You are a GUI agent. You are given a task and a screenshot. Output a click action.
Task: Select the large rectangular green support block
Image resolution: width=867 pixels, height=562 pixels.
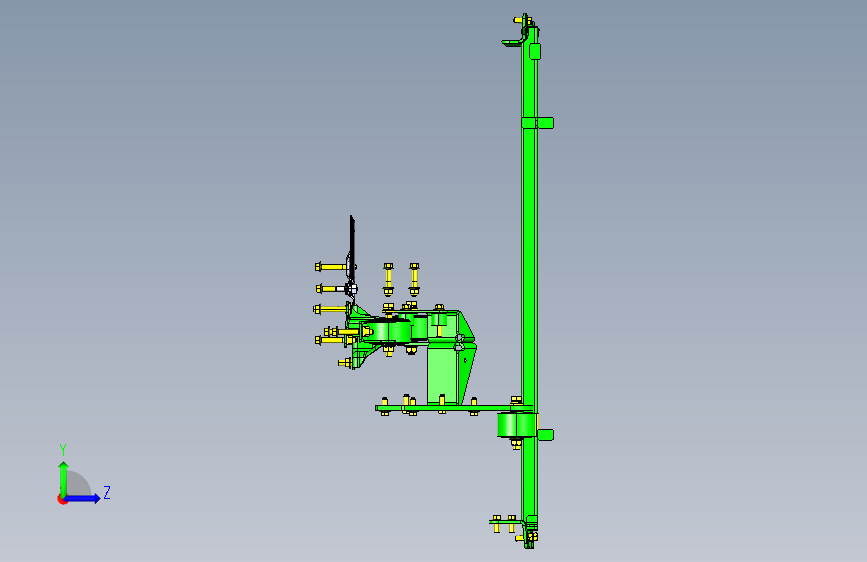(442, 375)
